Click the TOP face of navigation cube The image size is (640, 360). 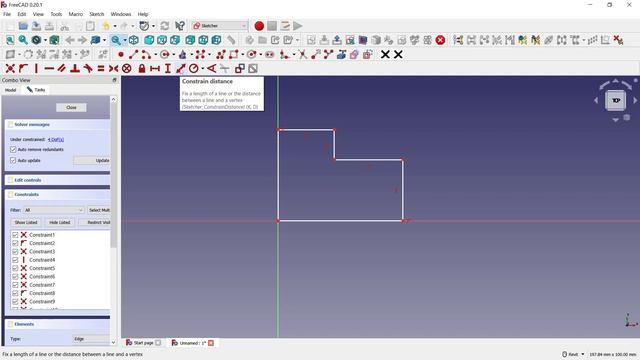(x=616, y=100)
